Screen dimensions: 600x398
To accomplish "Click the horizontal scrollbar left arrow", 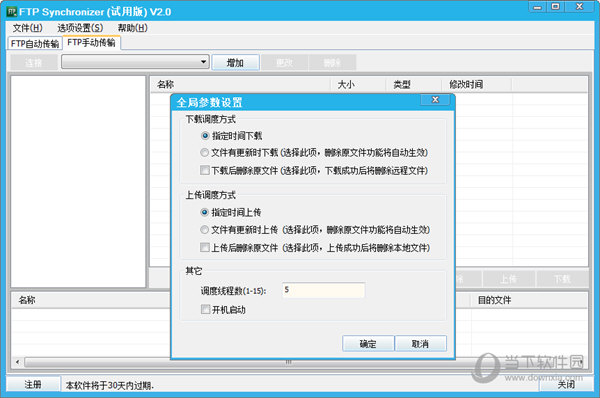I will coord(18,362).
